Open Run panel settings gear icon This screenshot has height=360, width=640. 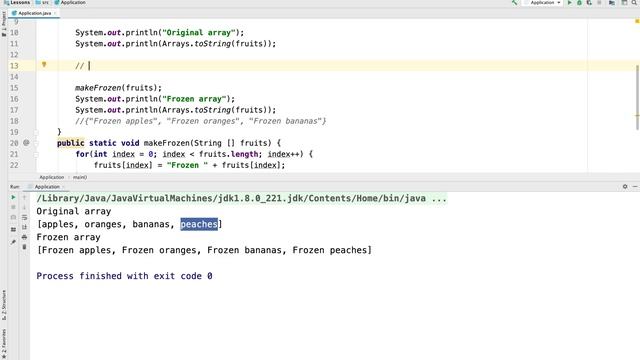(625, 187)
